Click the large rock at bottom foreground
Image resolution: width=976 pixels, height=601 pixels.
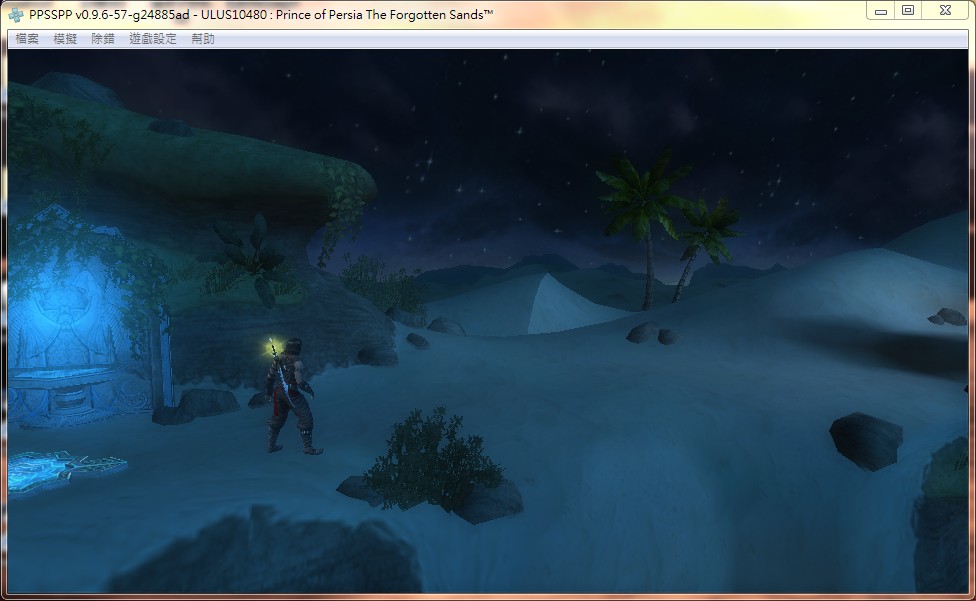coord(270,558)
